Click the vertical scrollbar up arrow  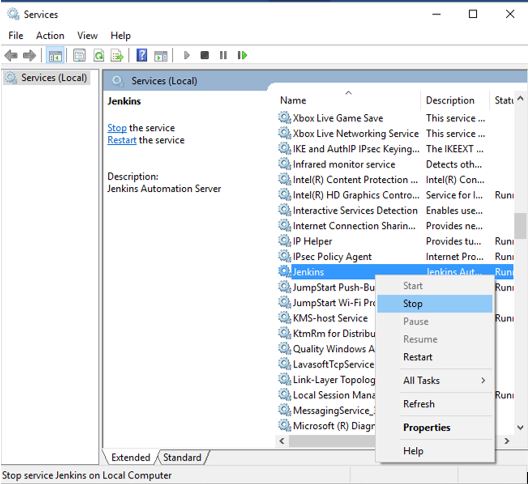pyautogui.click(x=520, y=99)
